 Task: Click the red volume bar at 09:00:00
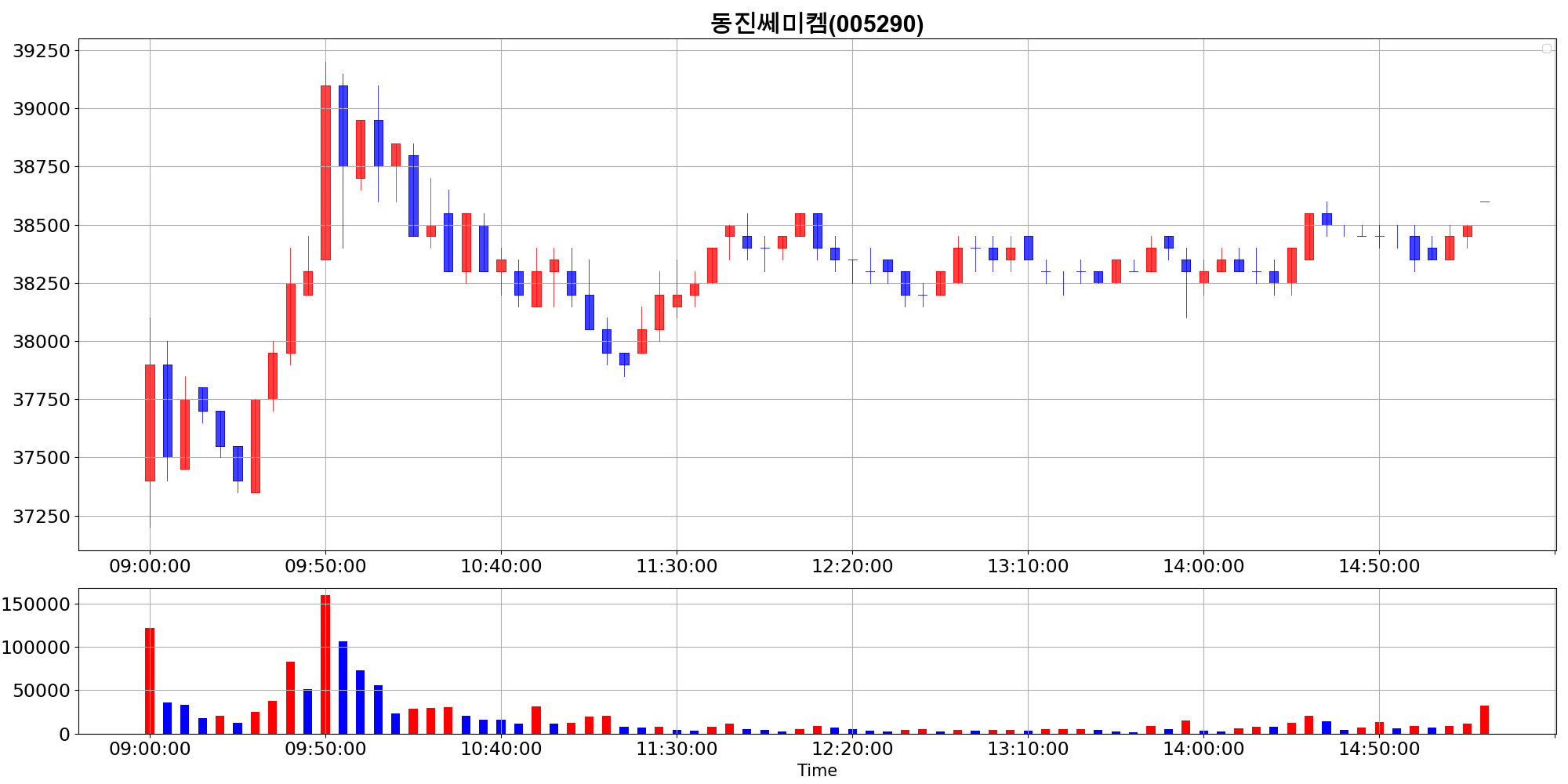(x=150, y=681)
